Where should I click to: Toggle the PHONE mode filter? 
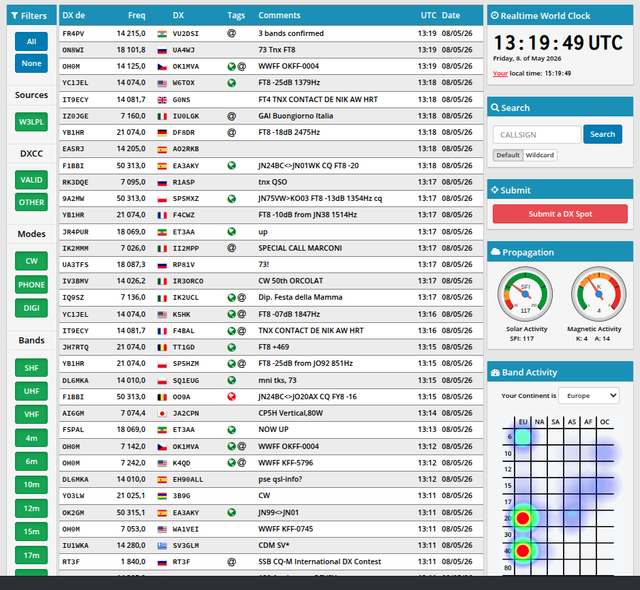[x=31, y=285]
